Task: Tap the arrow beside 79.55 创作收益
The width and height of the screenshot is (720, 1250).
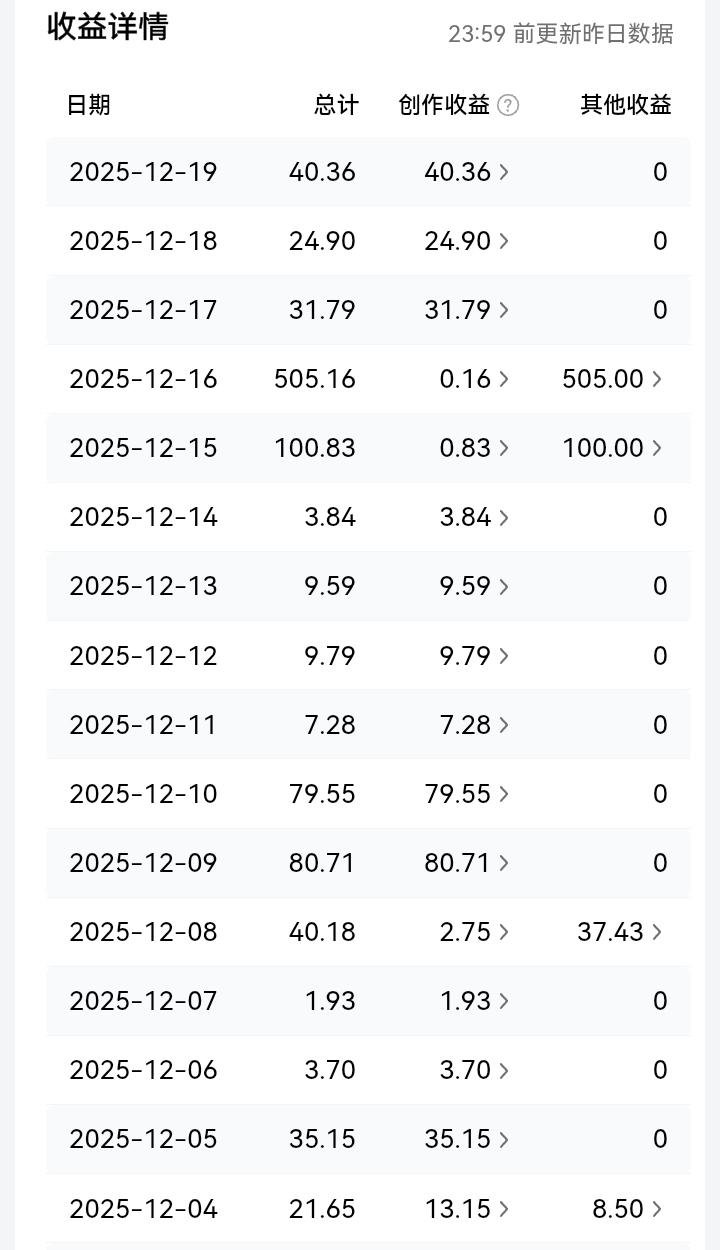Action: pos(504,794)
